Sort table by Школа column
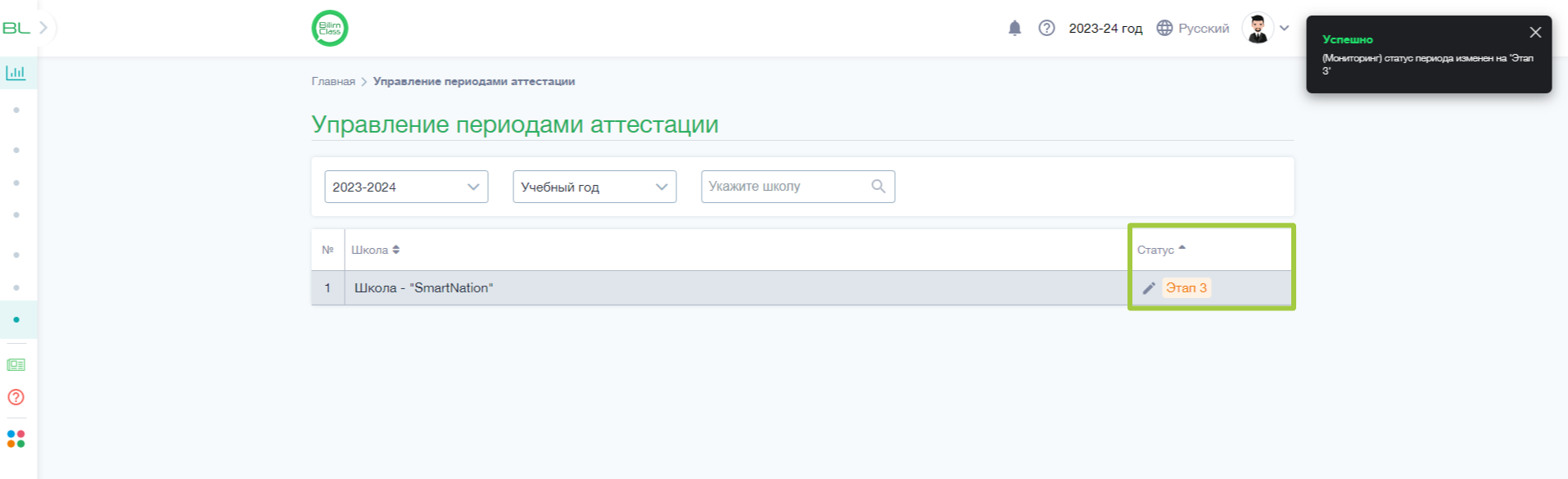Screen dimensions: 1568x479 [375, 250]
